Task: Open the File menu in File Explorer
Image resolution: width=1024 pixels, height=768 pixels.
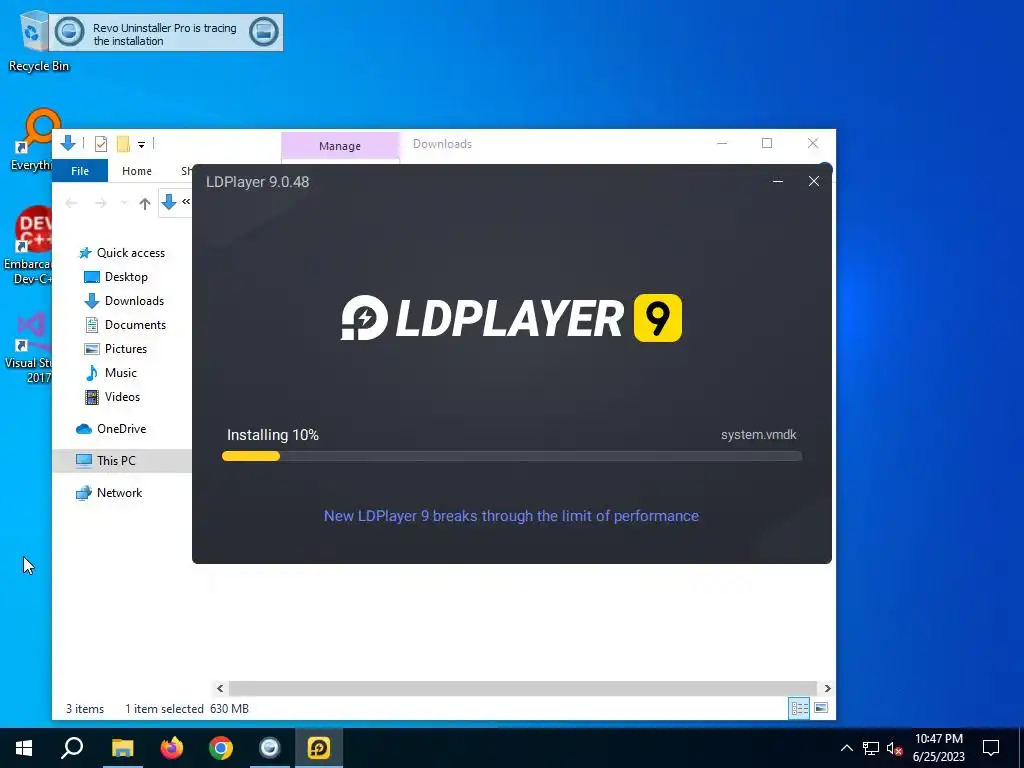Action: point(80,171)
